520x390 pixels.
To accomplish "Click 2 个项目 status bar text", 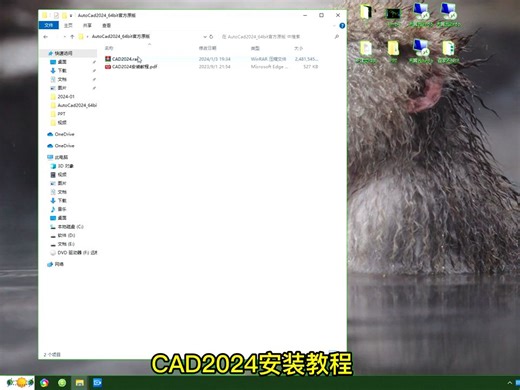I will [x=52, y=355].
